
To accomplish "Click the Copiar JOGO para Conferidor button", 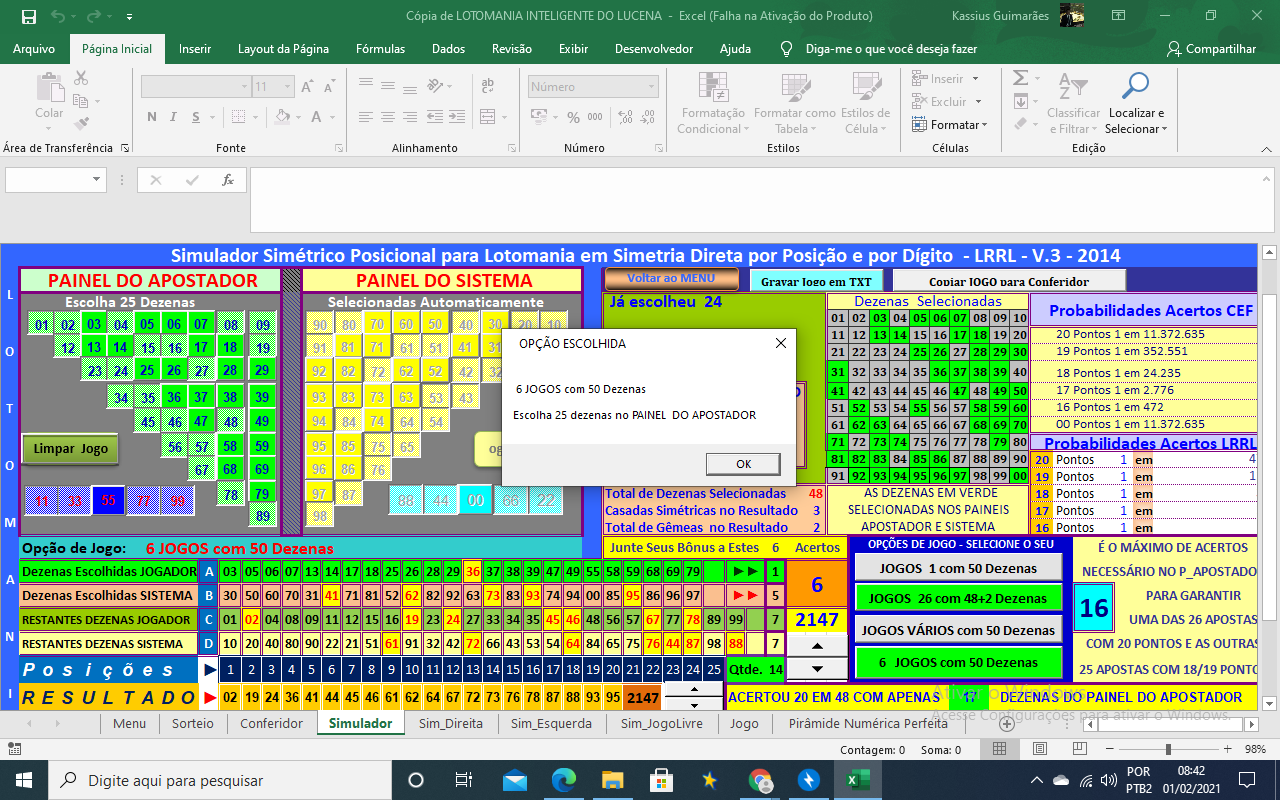I will point(1009,281).
